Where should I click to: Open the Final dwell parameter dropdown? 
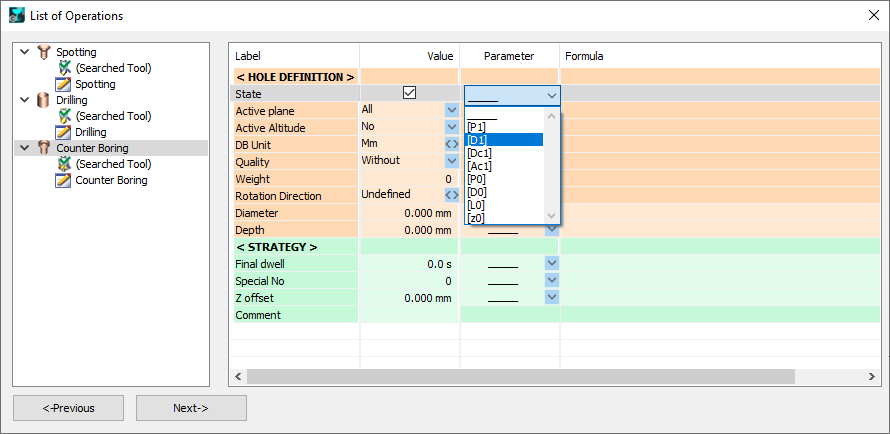click(x=551, y=263)
